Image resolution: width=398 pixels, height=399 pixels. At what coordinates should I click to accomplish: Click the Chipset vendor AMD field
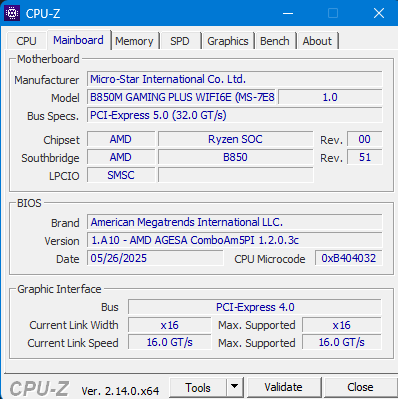click(x=121, y=139)
